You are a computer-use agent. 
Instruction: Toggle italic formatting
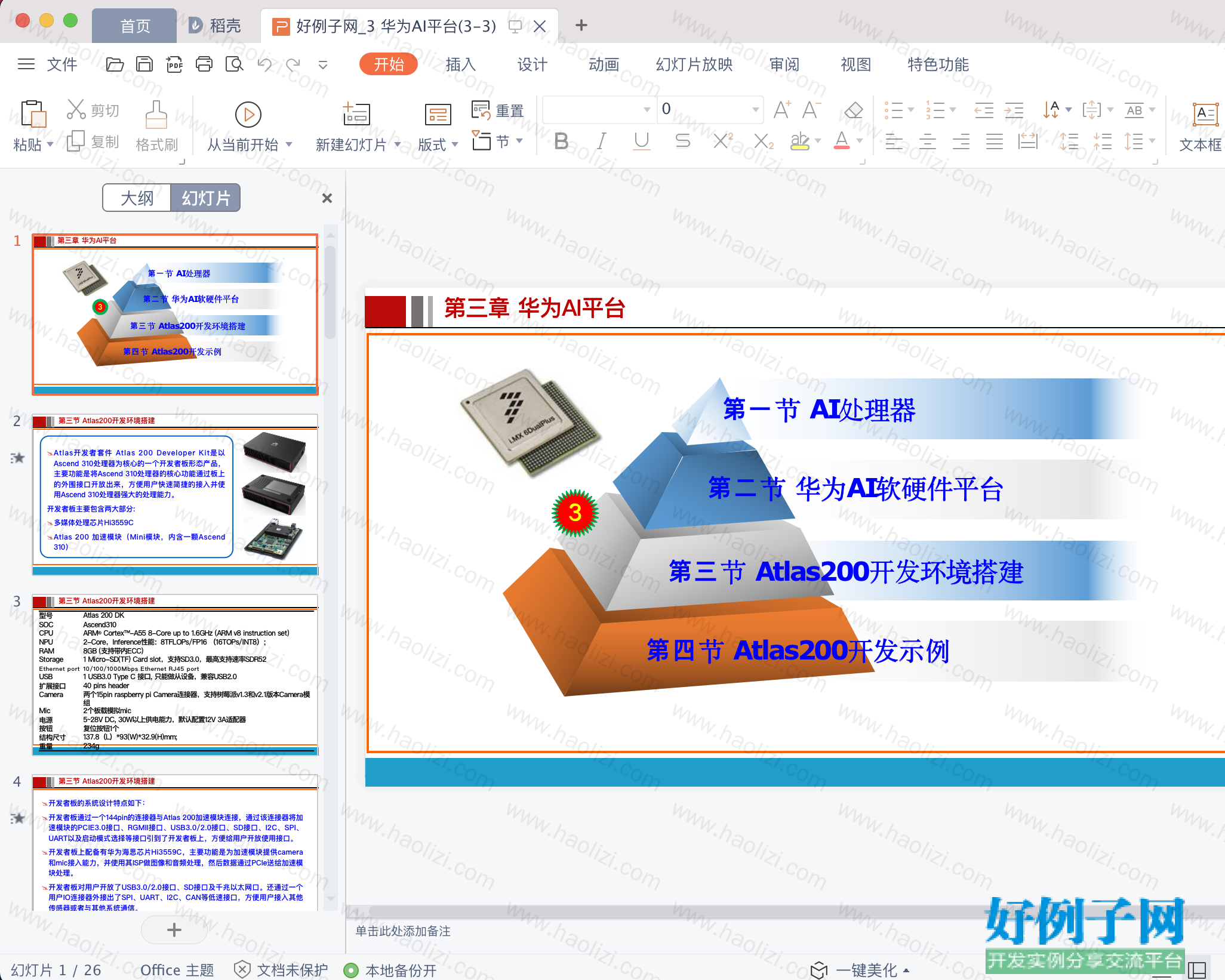(602, 141)
